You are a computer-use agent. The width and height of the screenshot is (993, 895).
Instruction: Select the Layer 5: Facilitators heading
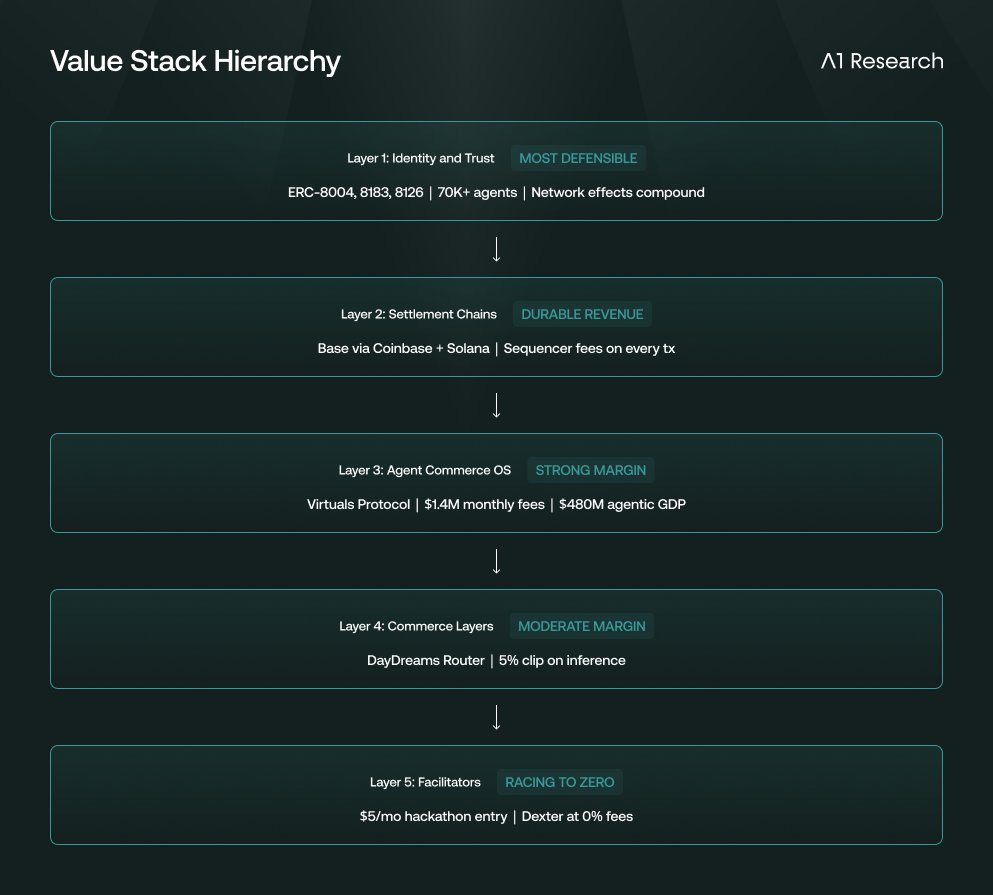click(425, 782)
